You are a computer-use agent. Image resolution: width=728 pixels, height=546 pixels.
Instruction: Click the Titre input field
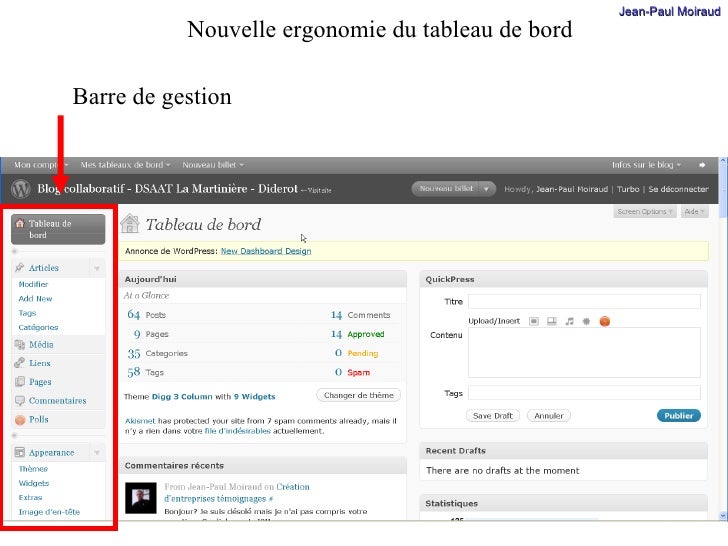pyautogui.click(x=584, y=301)
